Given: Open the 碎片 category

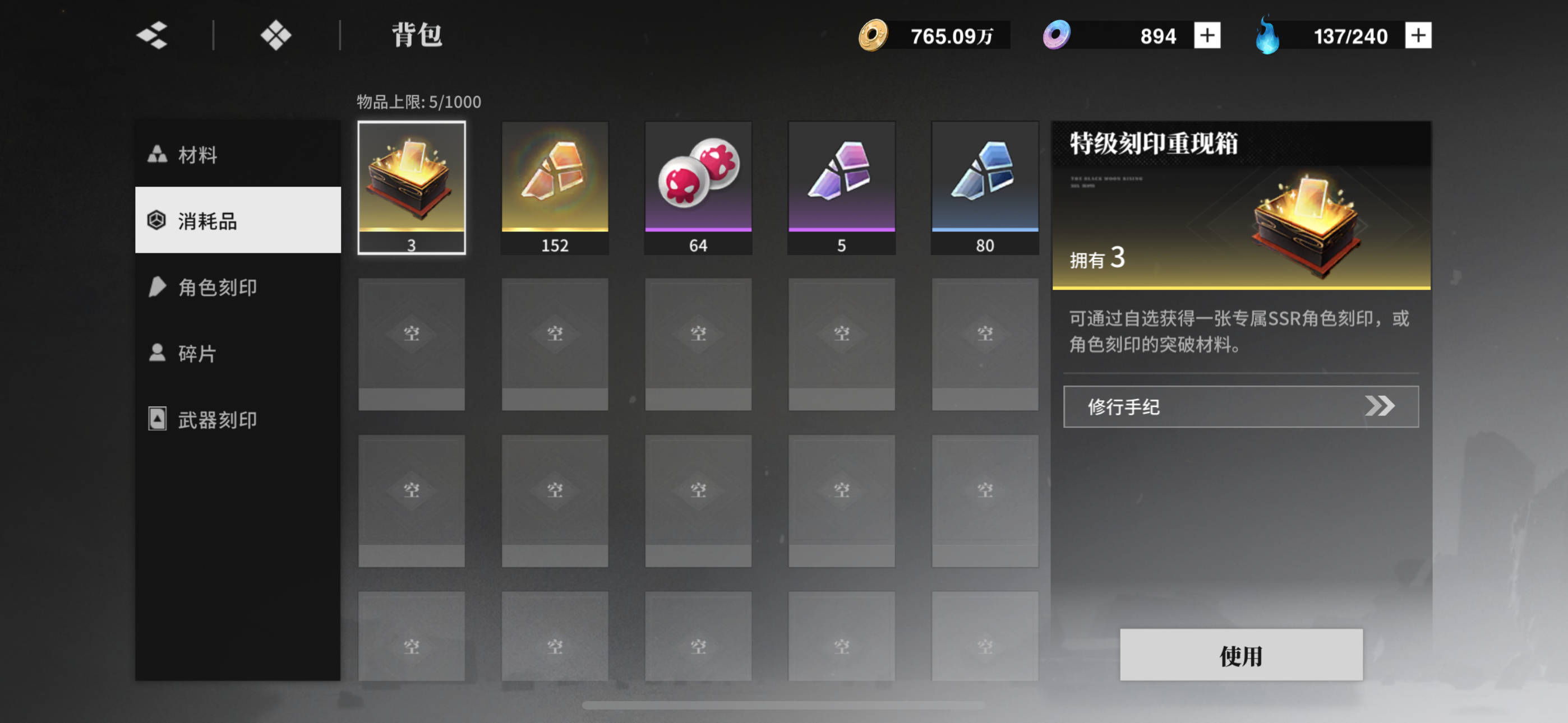Looking at the screenshot, I should pyautogui.click(x=238, y=353).
